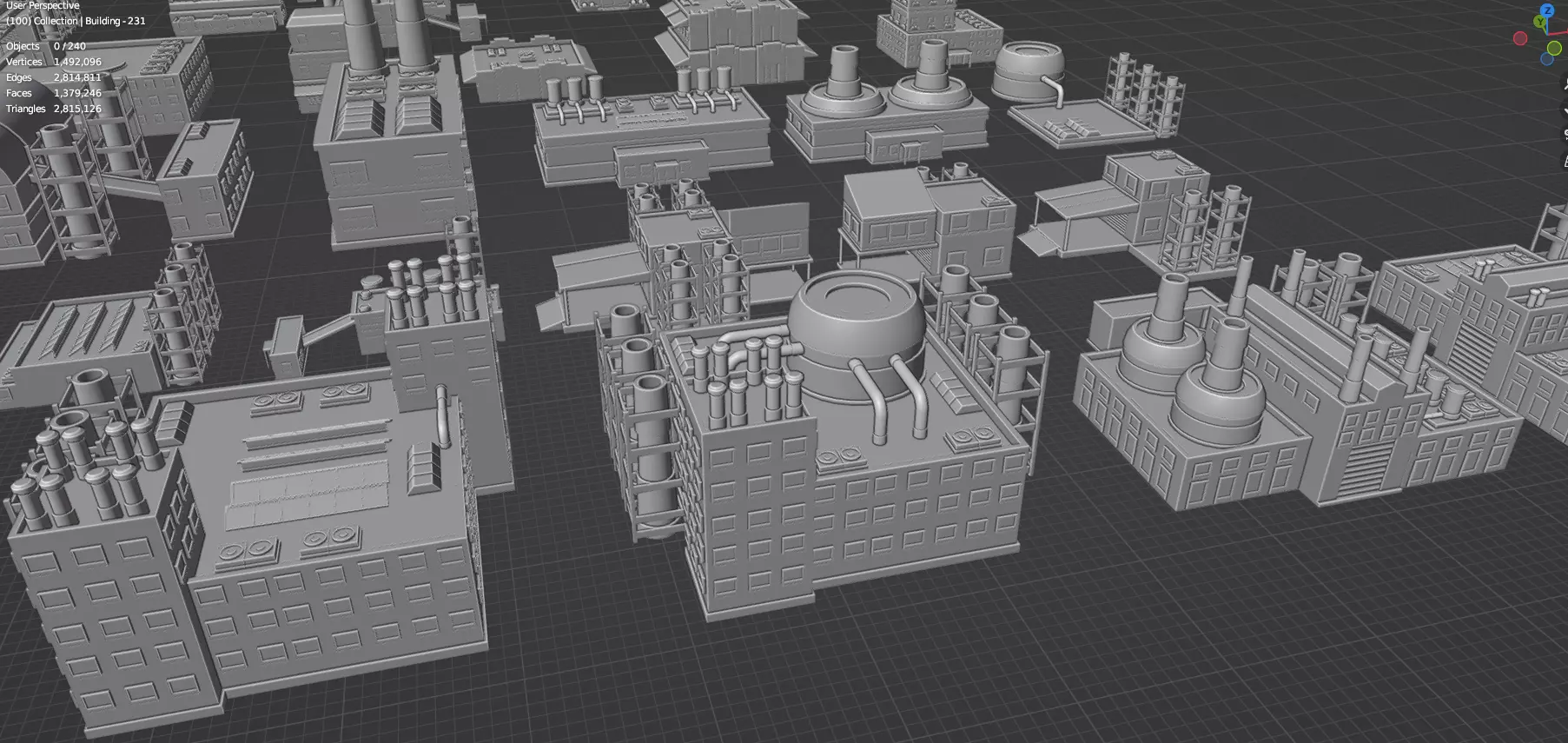Click the Faces value '1,379,246'
The height and width of the screenshot is (743, 1568).
coord(77,93)
